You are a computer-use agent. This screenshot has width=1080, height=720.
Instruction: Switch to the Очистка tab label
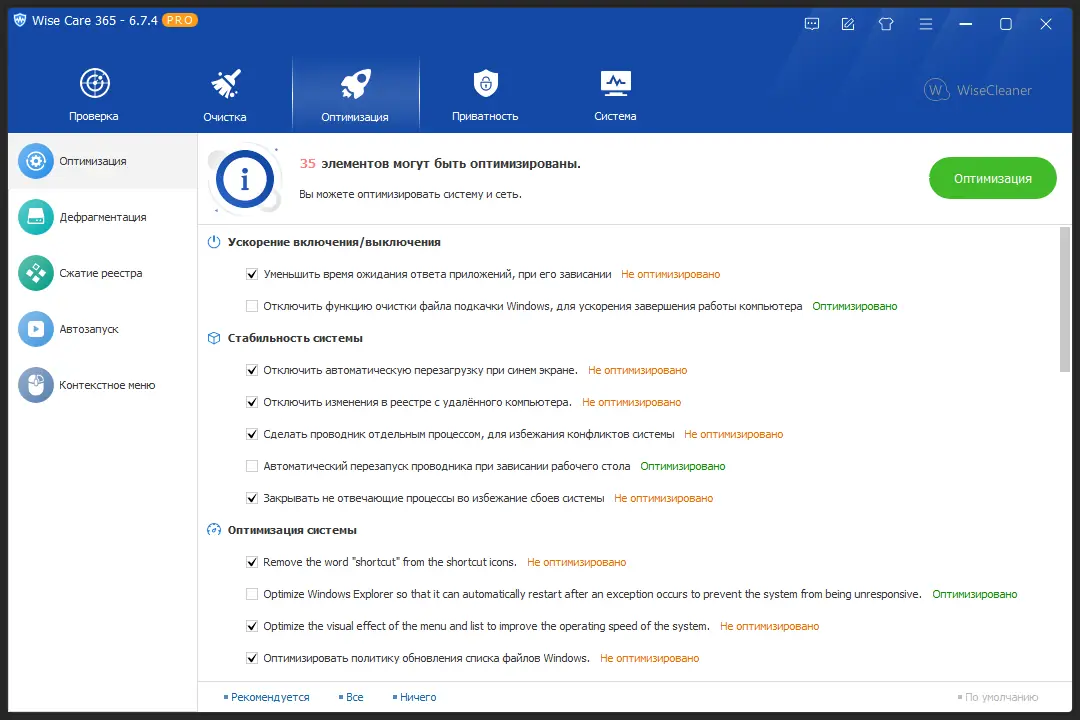pyautogui.click(x=225, y=117)
